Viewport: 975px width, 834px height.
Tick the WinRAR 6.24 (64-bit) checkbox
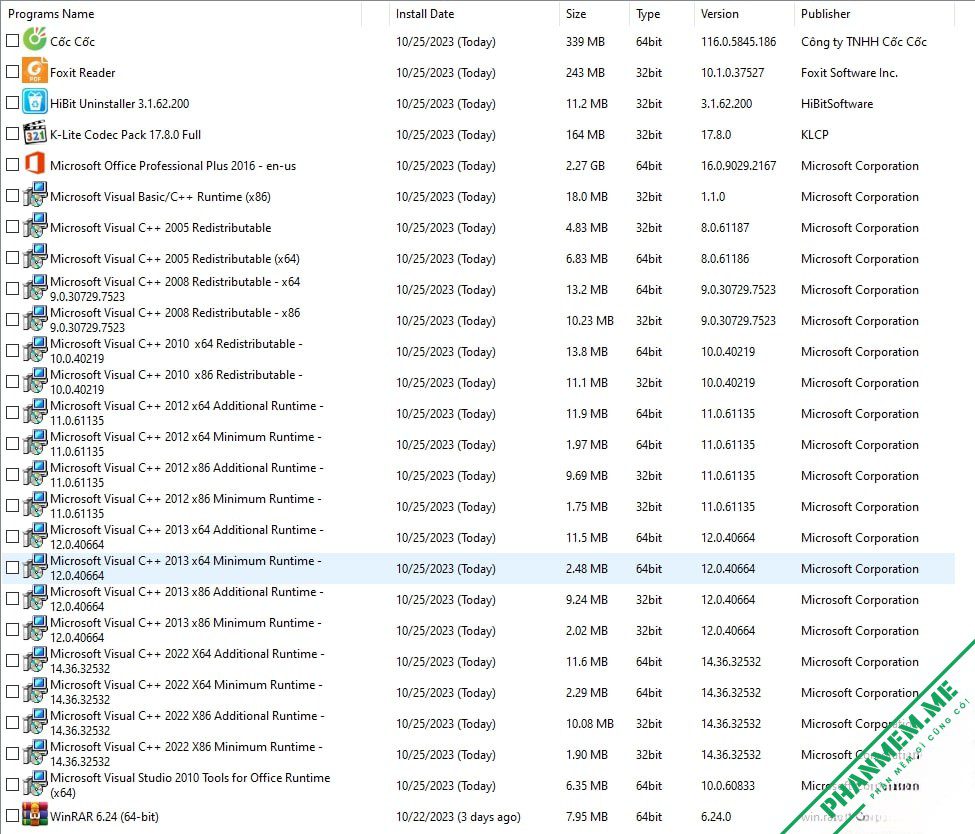[x=12, y=815]
